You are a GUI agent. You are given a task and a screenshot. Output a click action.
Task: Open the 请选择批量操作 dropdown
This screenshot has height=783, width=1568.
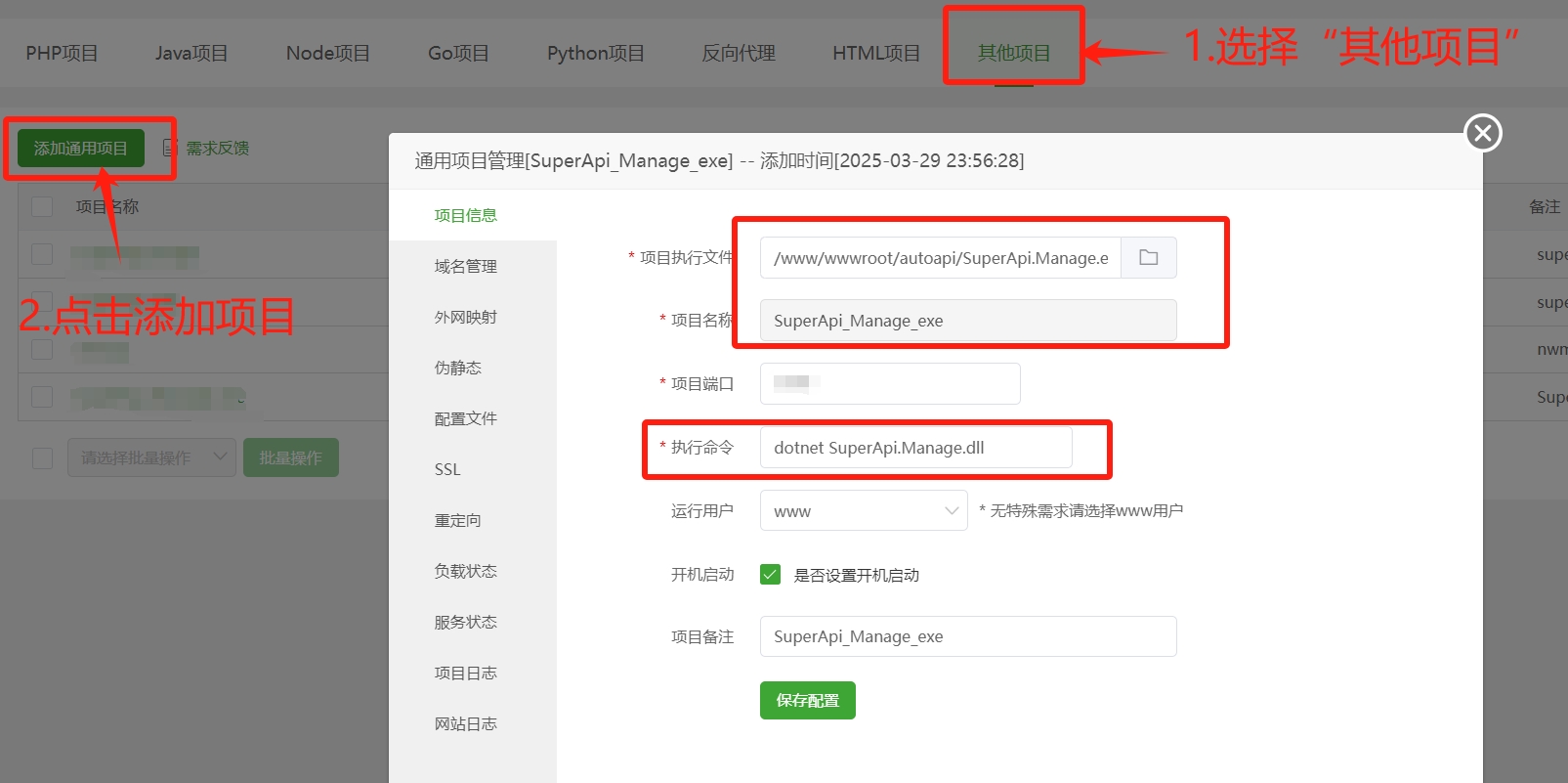click(151, 457)
